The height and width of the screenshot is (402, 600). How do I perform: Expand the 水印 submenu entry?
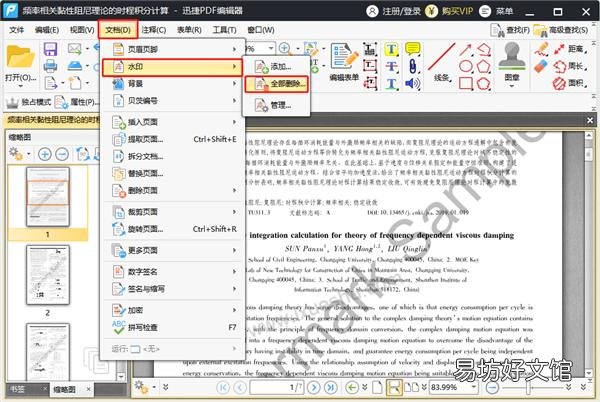tap(173, 67)
